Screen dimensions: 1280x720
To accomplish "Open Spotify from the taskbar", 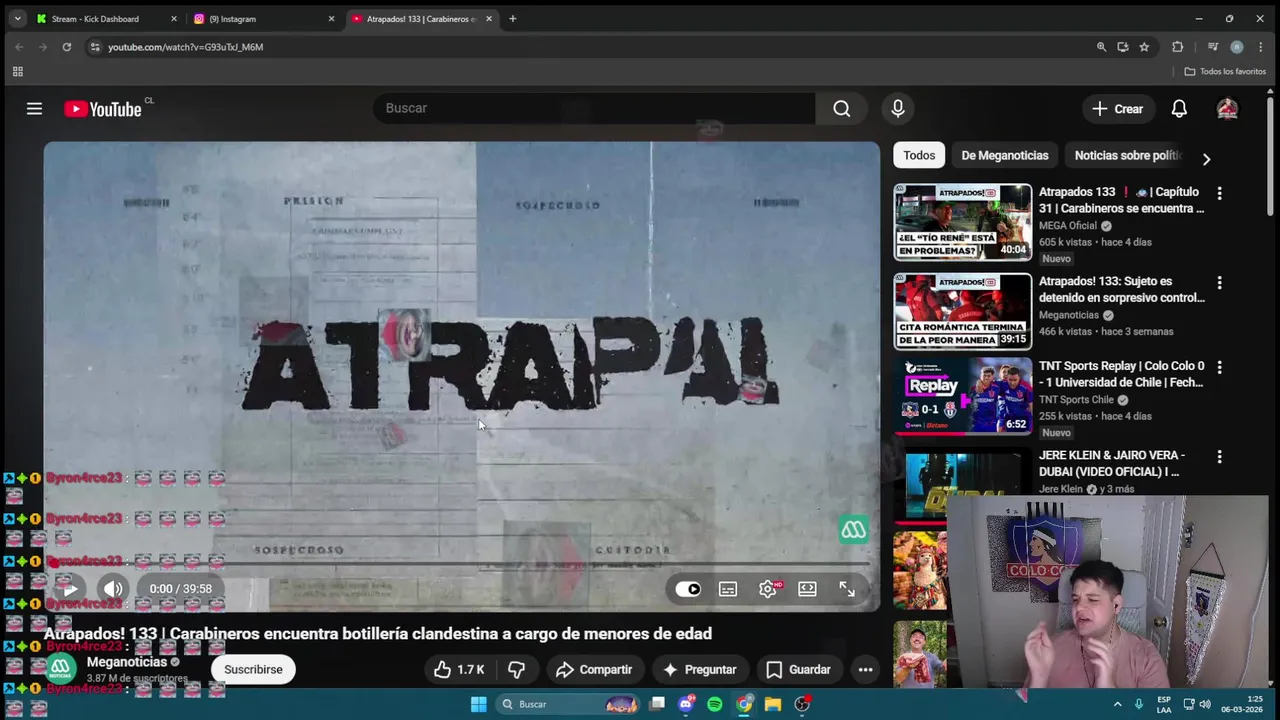I will tap(714, 704).
